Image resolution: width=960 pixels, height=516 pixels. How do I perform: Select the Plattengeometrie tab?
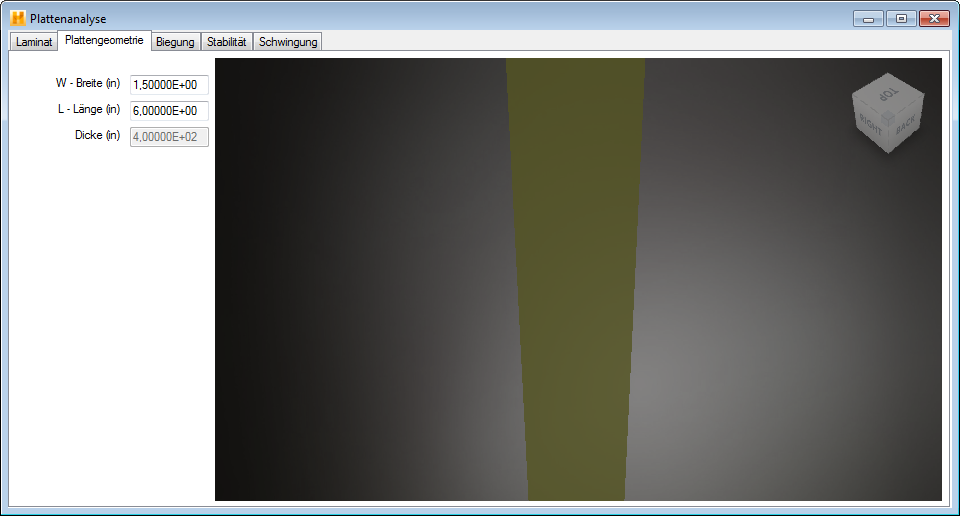(x=104, y=40)
